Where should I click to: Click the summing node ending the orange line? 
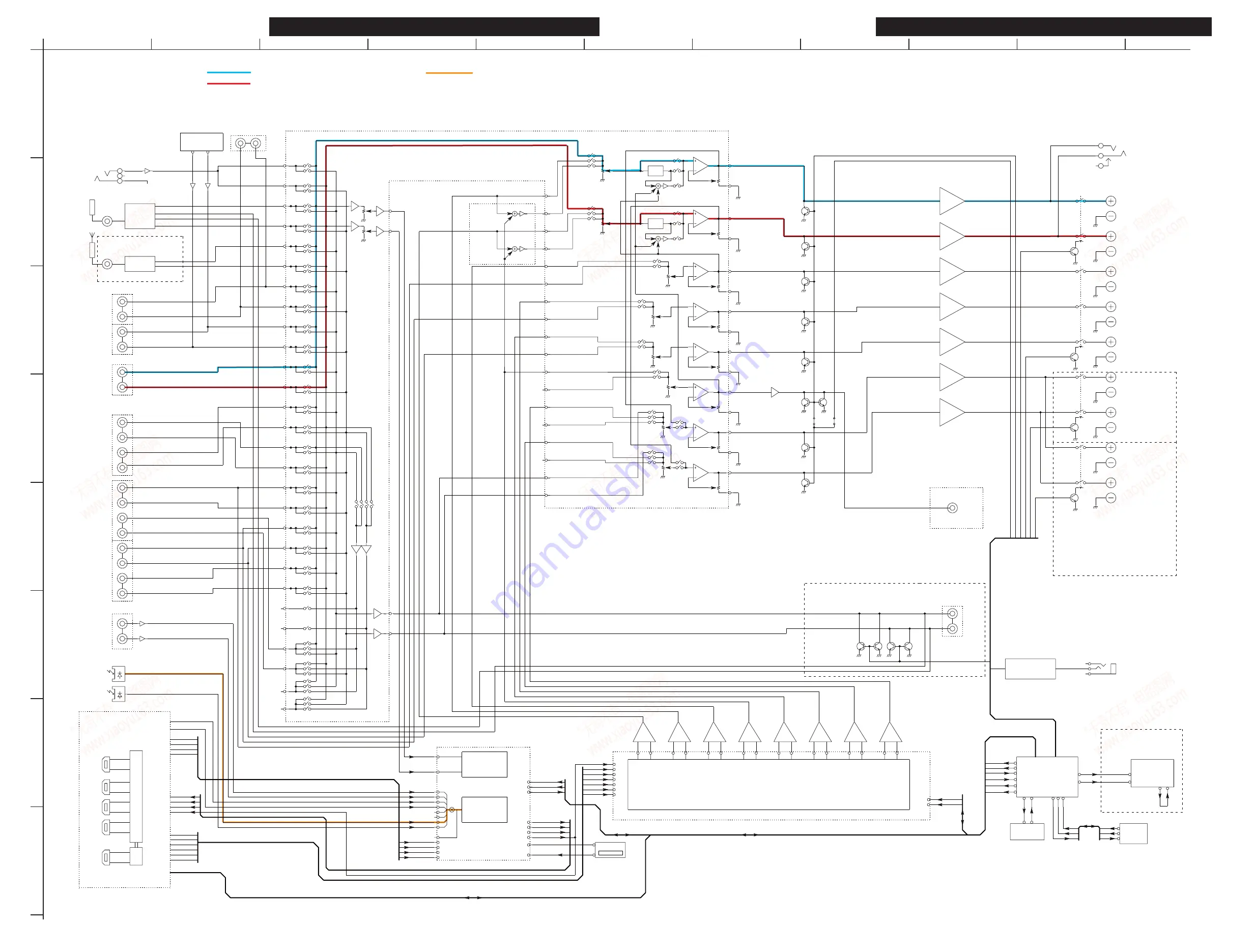pyautogui.click(x=451, y=810)
